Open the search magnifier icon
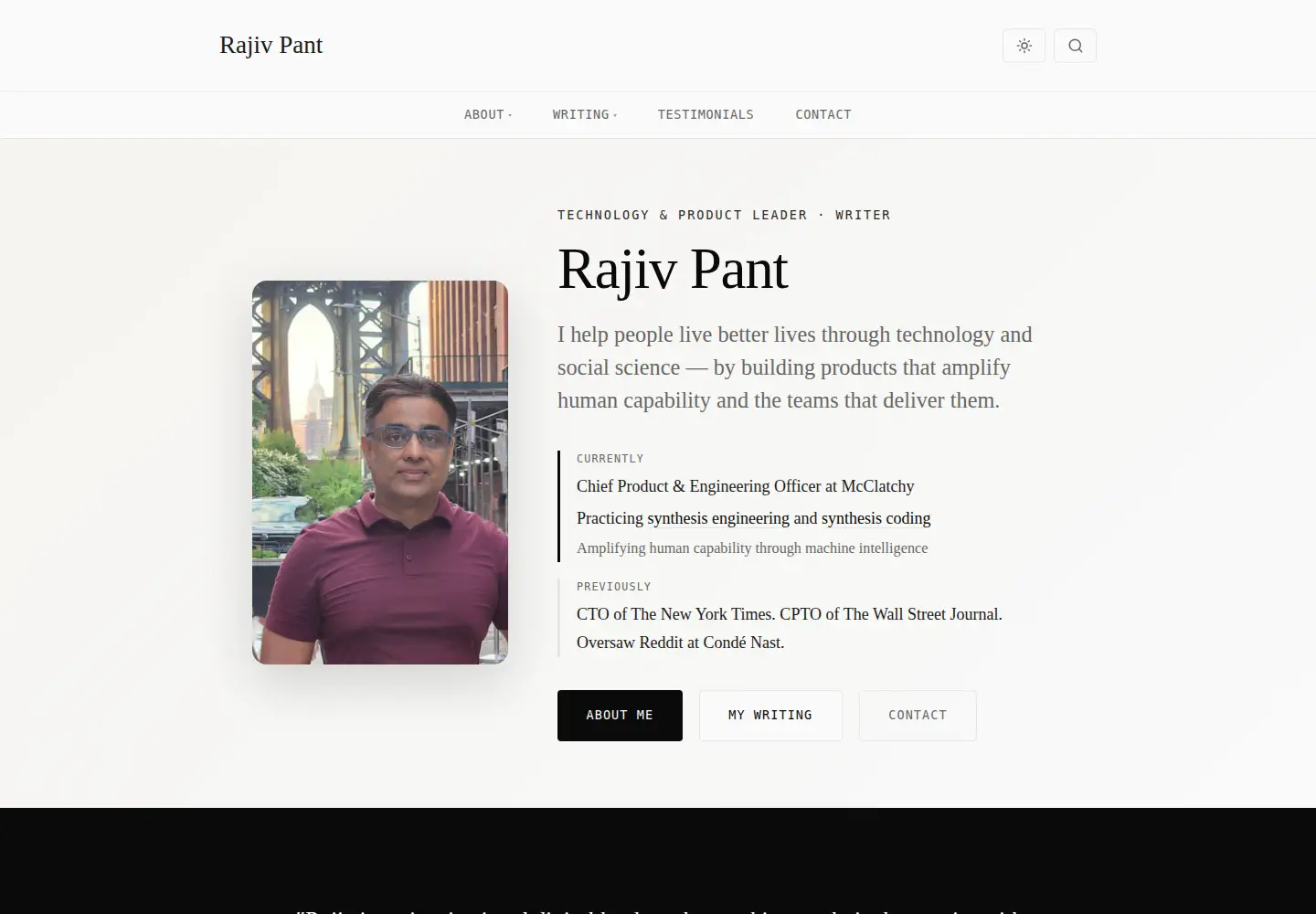The height and width of the screenshot is (914, 1316). point(1075,46)
